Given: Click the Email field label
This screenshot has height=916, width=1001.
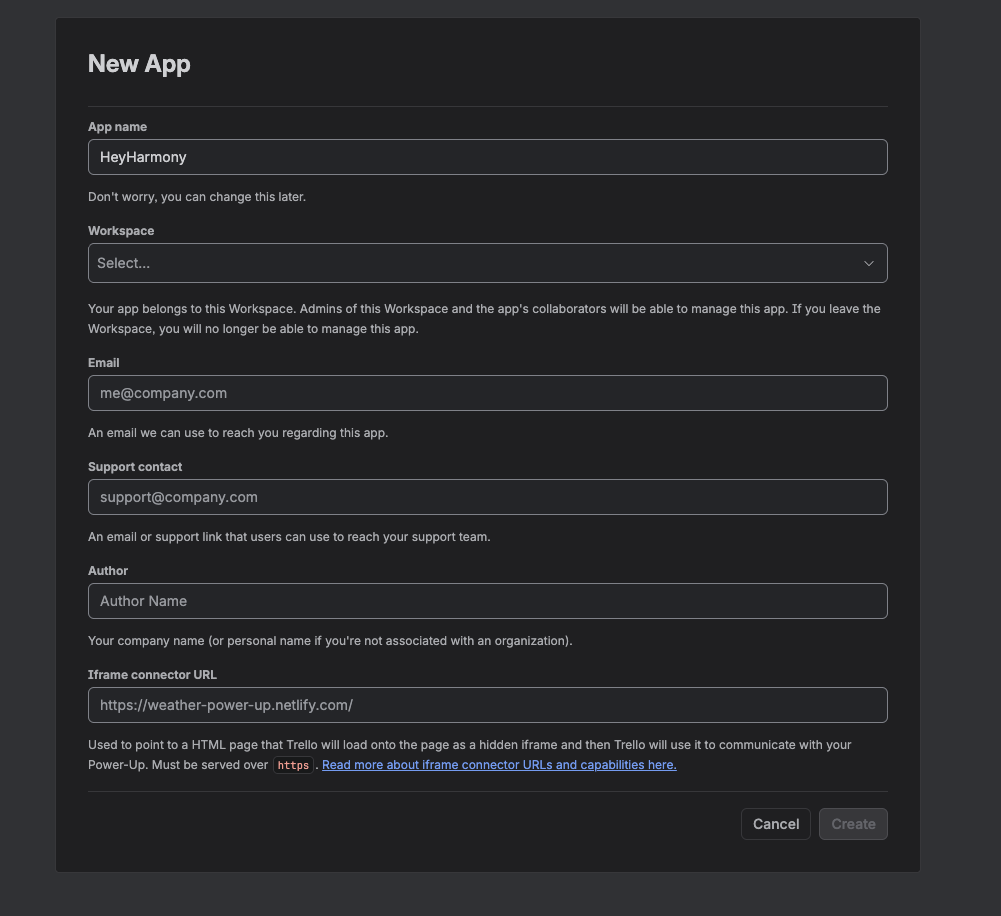Looking at the screenshot, I should click(103, 363).
